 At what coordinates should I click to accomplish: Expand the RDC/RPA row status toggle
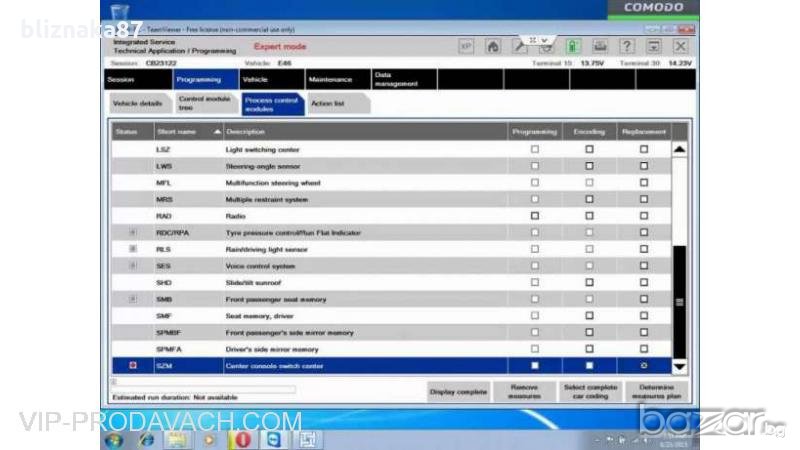(132, 233)
